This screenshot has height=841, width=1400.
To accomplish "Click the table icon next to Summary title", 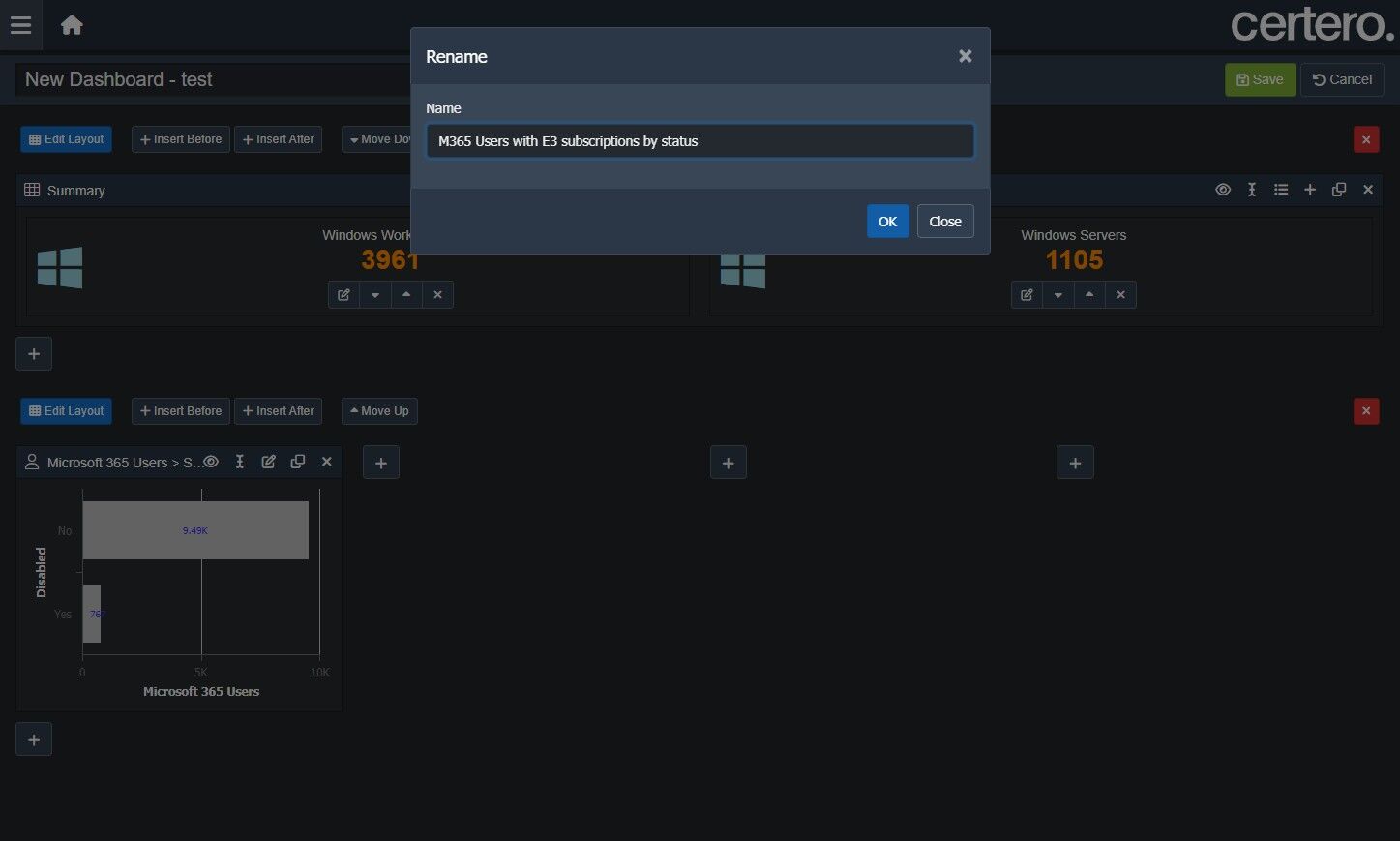I will (32, 190).
